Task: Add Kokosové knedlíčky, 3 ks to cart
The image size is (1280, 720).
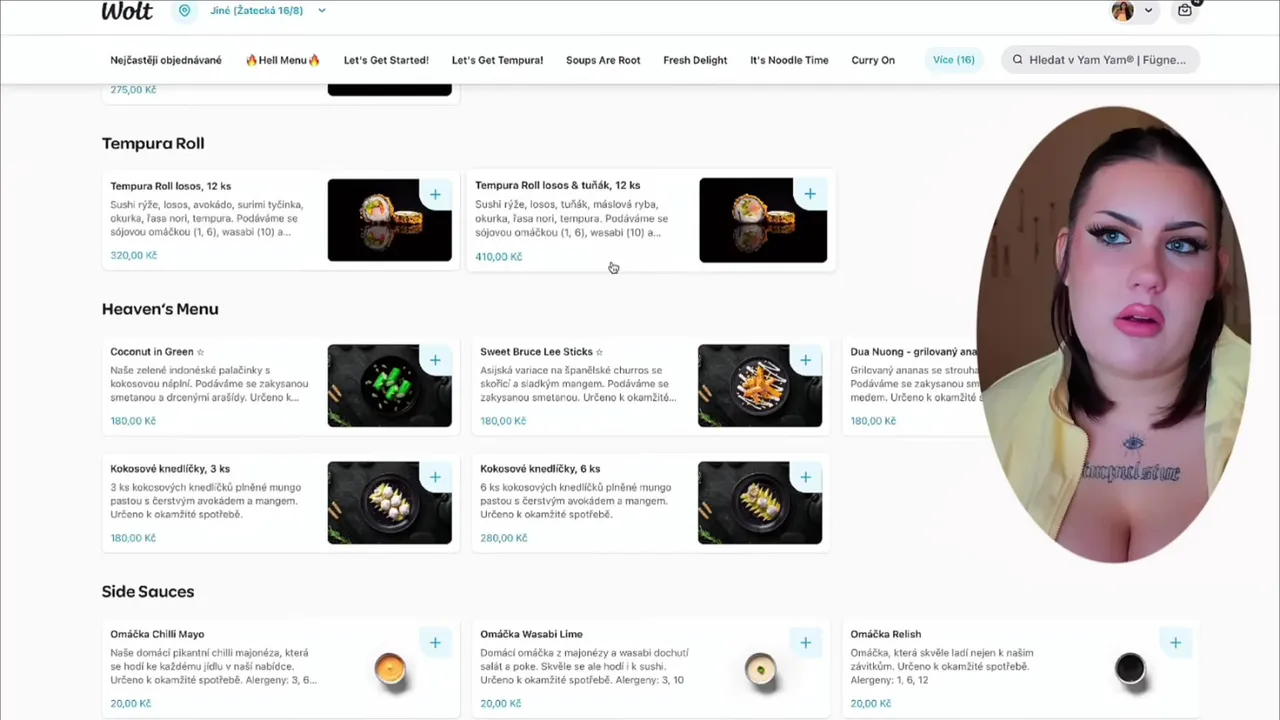Action: [435, 477]
